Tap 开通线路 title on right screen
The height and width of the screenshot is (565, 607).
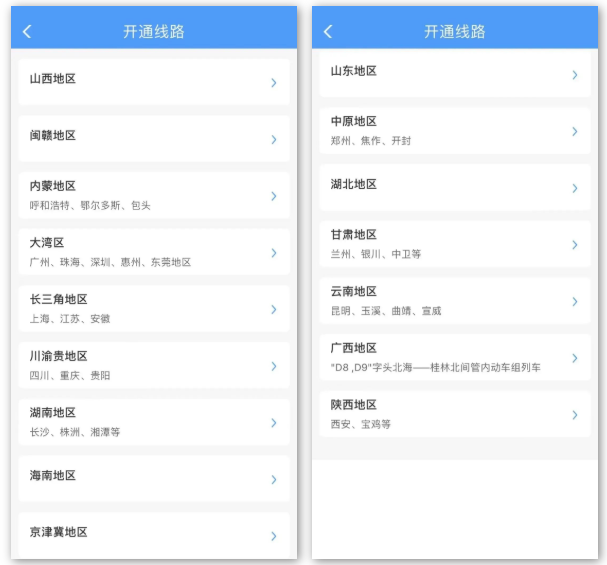[x=455, y=32]
